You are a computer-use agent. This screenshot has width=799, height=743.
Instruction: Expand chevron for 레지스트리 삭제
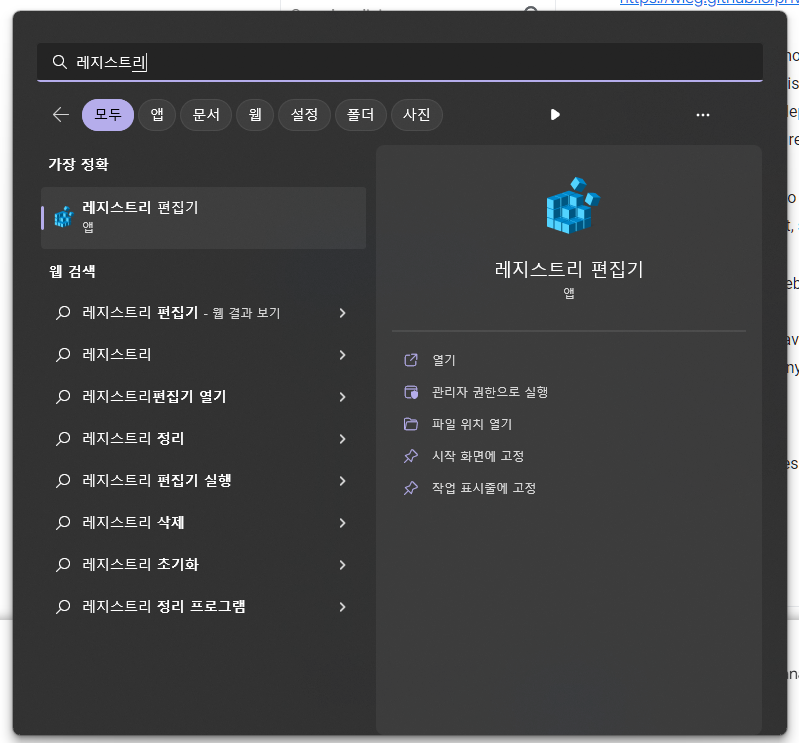pos(342,523)
